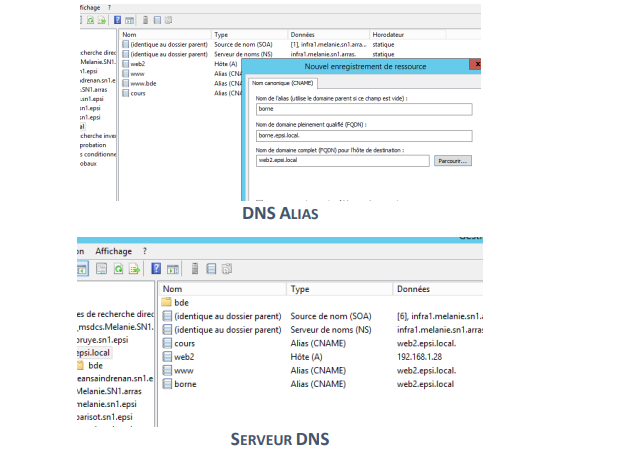
Task: Select web2 record name in upper window list
Action: pyautogui.click(x=138, y=64)
